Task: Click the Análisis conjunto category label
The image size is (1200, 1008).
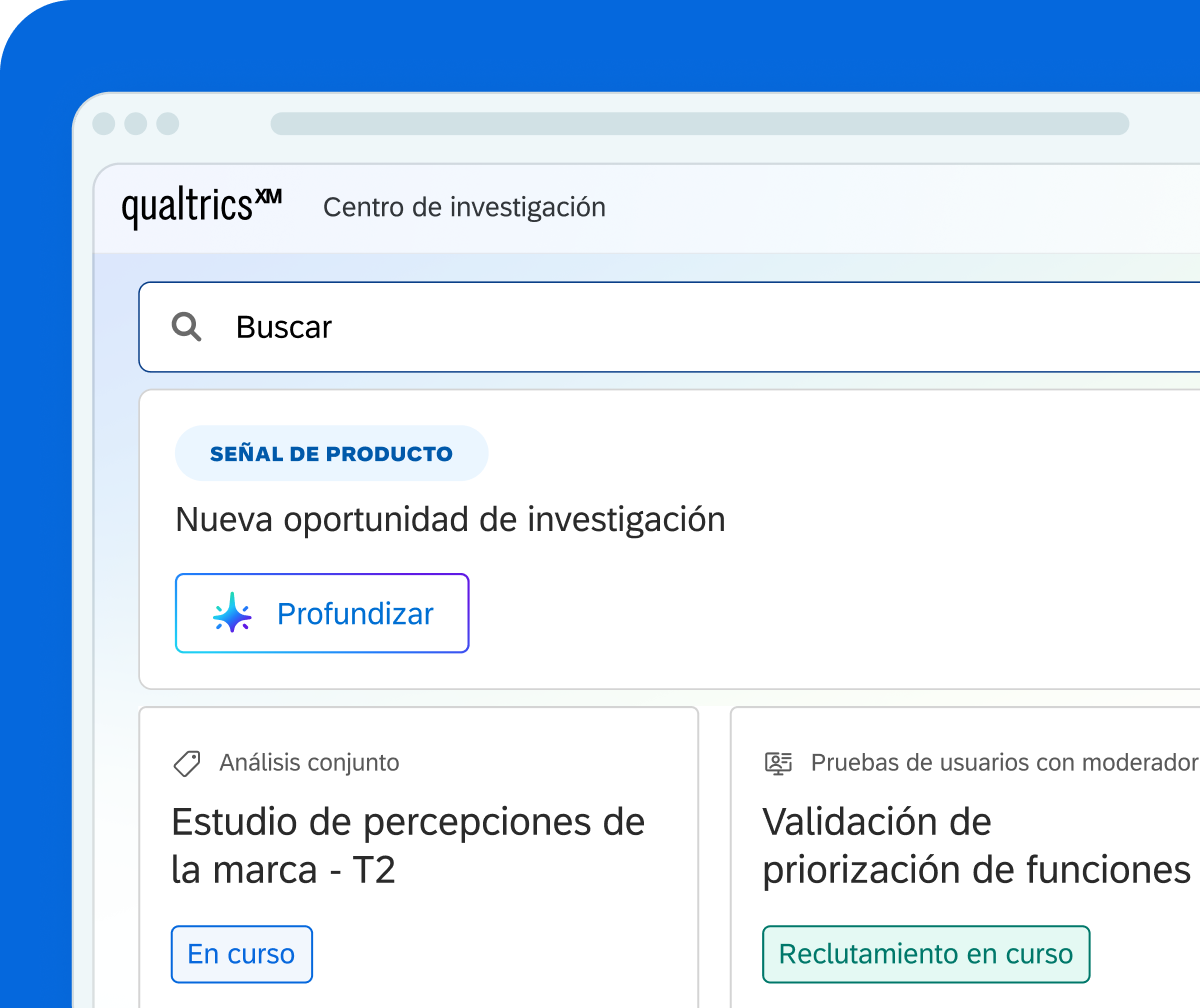Action: pyautogui.click(x=309, y=763)
